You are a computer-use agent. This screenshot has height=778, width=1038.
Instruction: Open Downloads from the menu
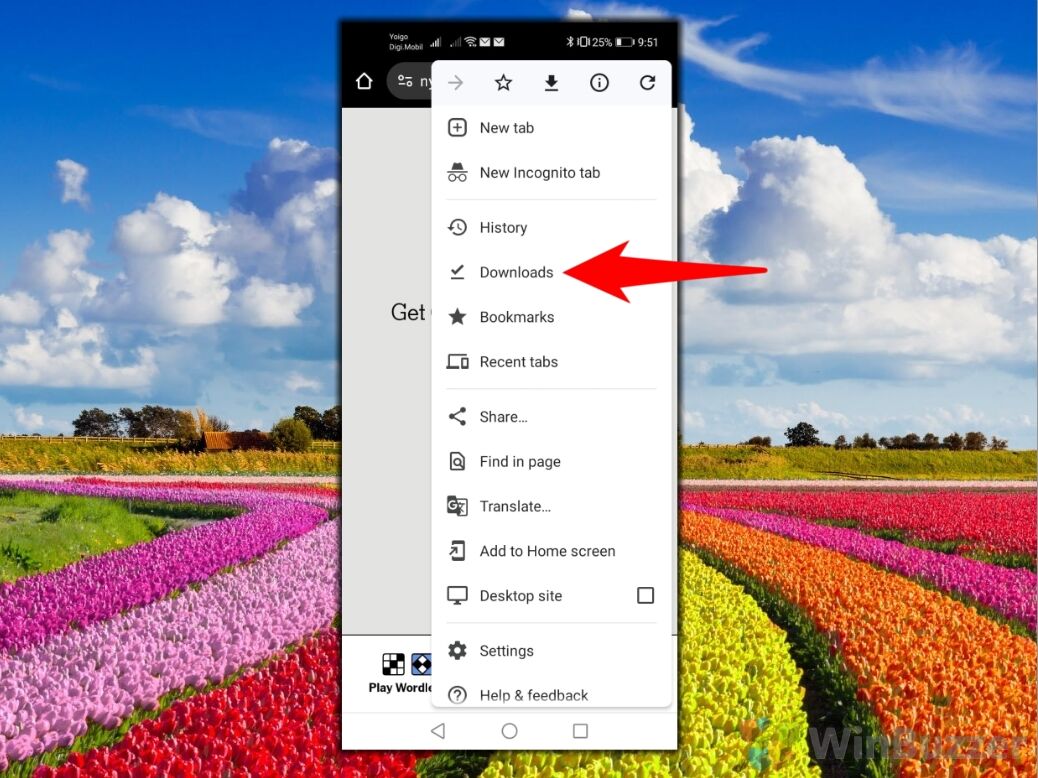[x=516, y=272]
